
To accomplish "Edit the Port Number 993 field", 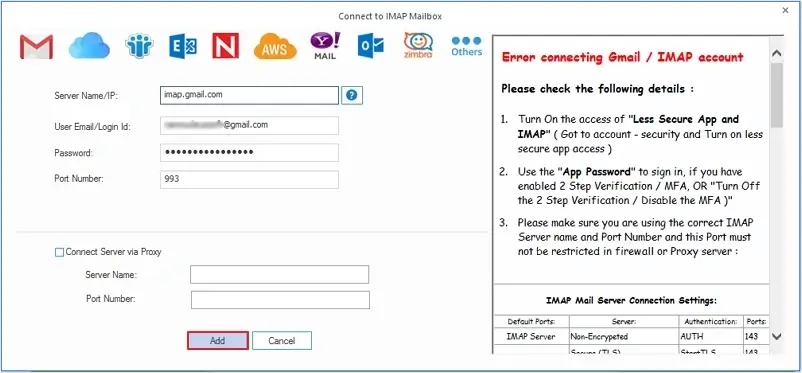I will click(249, 180).
